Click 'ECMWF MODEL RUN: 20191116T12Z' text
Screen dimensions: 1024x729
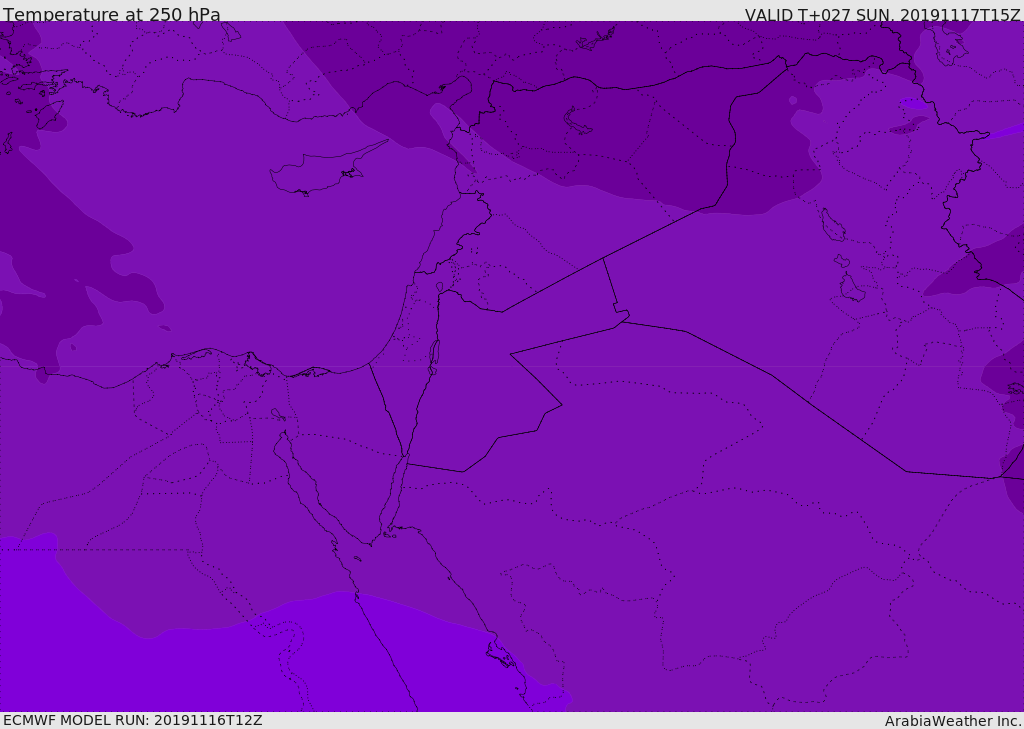[133, 721]
